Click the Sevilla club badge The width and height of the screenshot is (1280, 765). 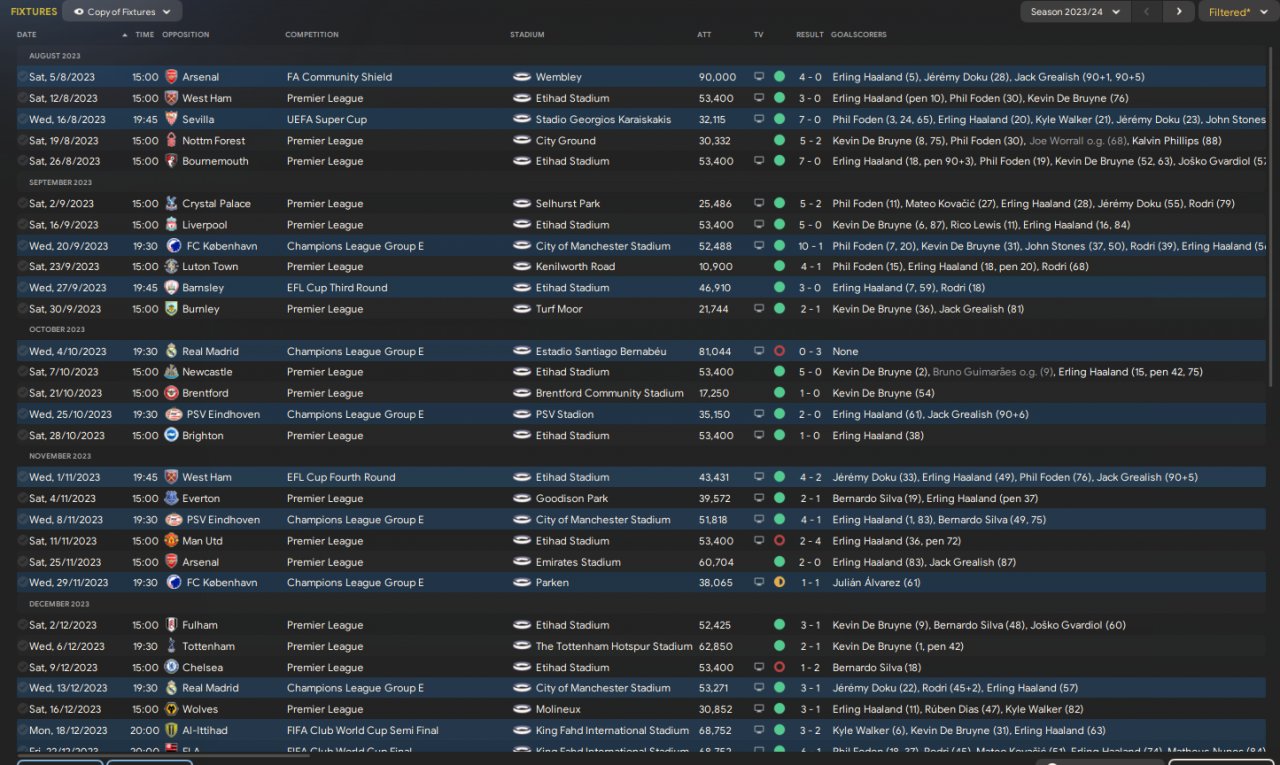pyautogui.click(x=171, y=119)
